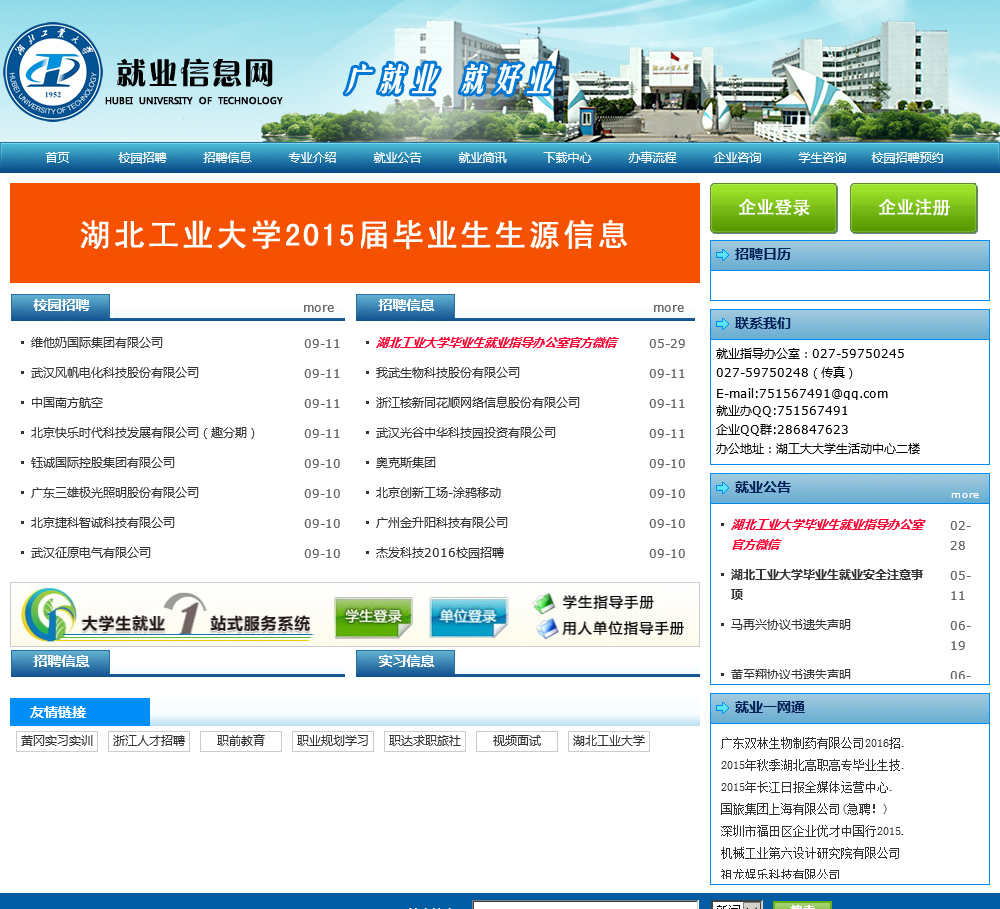Viewport: 1000px width, 909px height.
Task: Open the 首页 menu item
Action: click(x=57, y=158)
